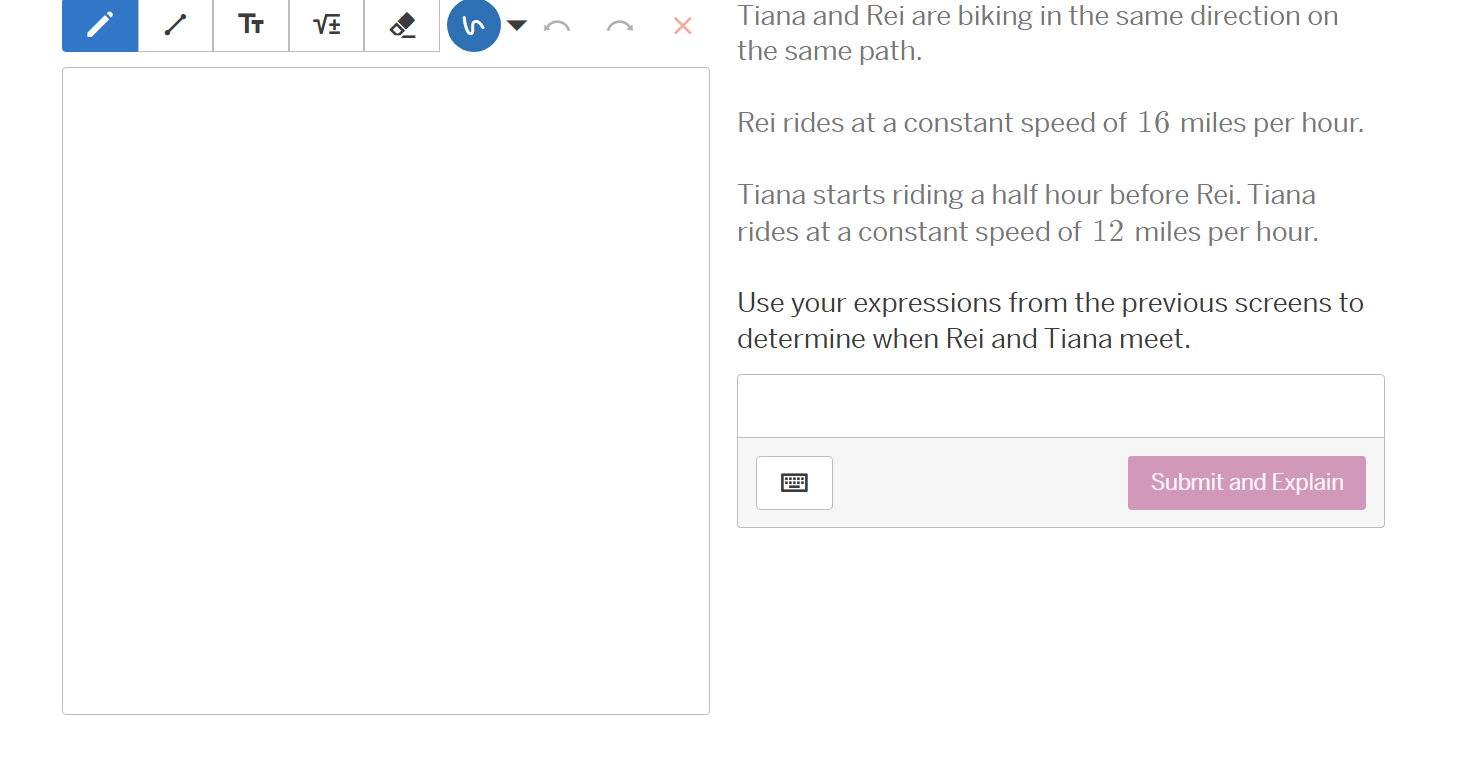This screenshot has height=763, width=1468.
Task: Click inside the blank sketch canvas
Action: coord(386,390)
